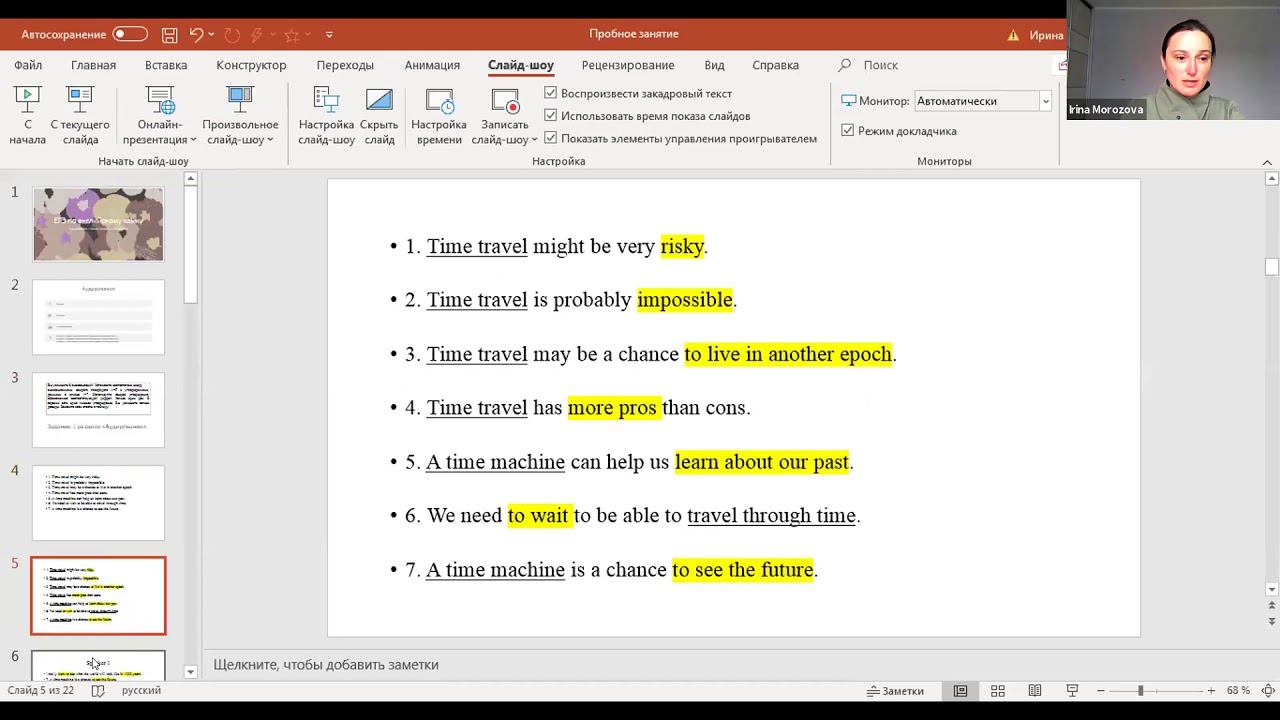Click the 68 % zoom level
Viewport: 1280px width, 720px height.
coord(1238,691)
